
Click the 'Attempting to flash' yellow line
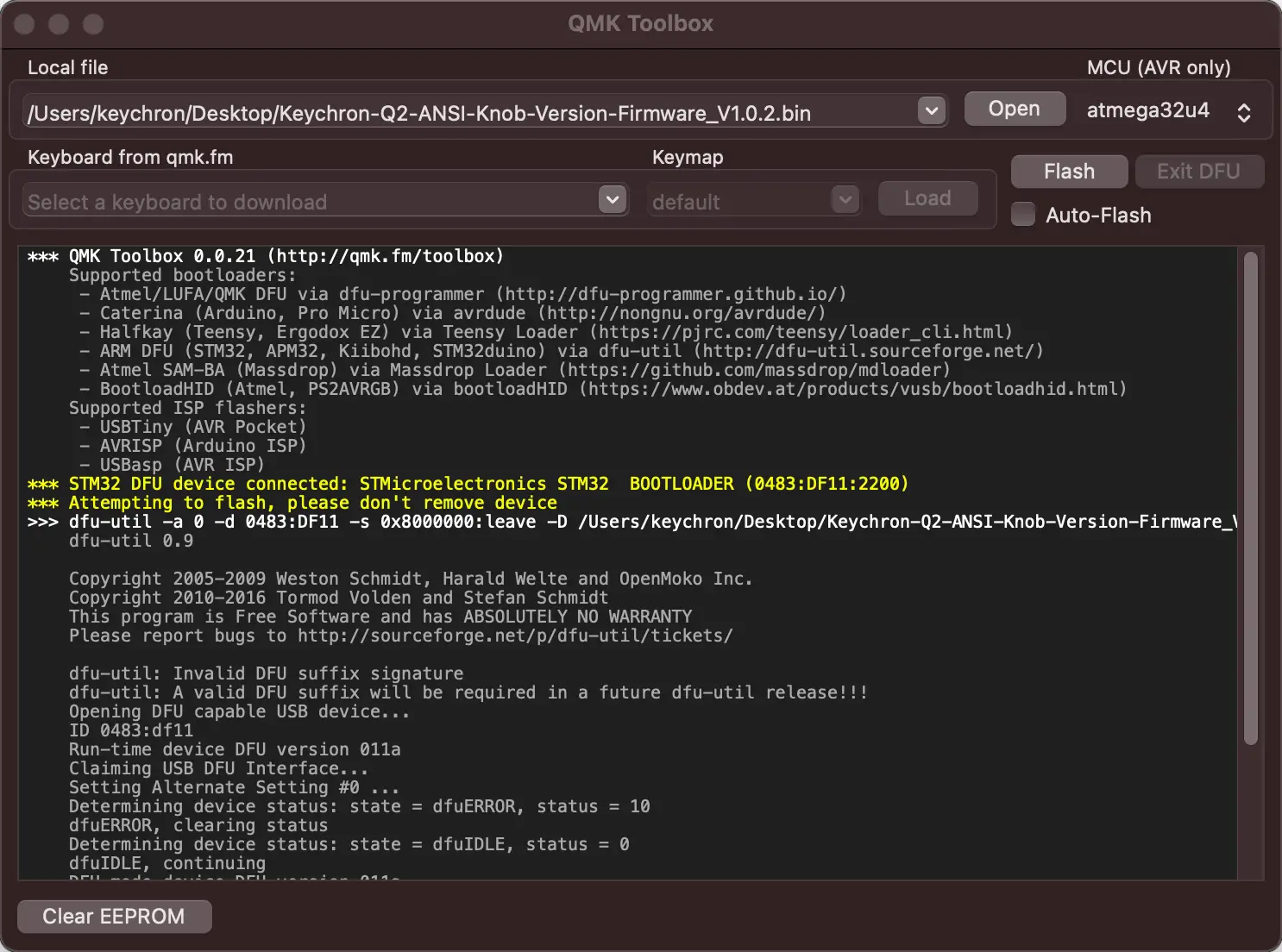[292, 503]
